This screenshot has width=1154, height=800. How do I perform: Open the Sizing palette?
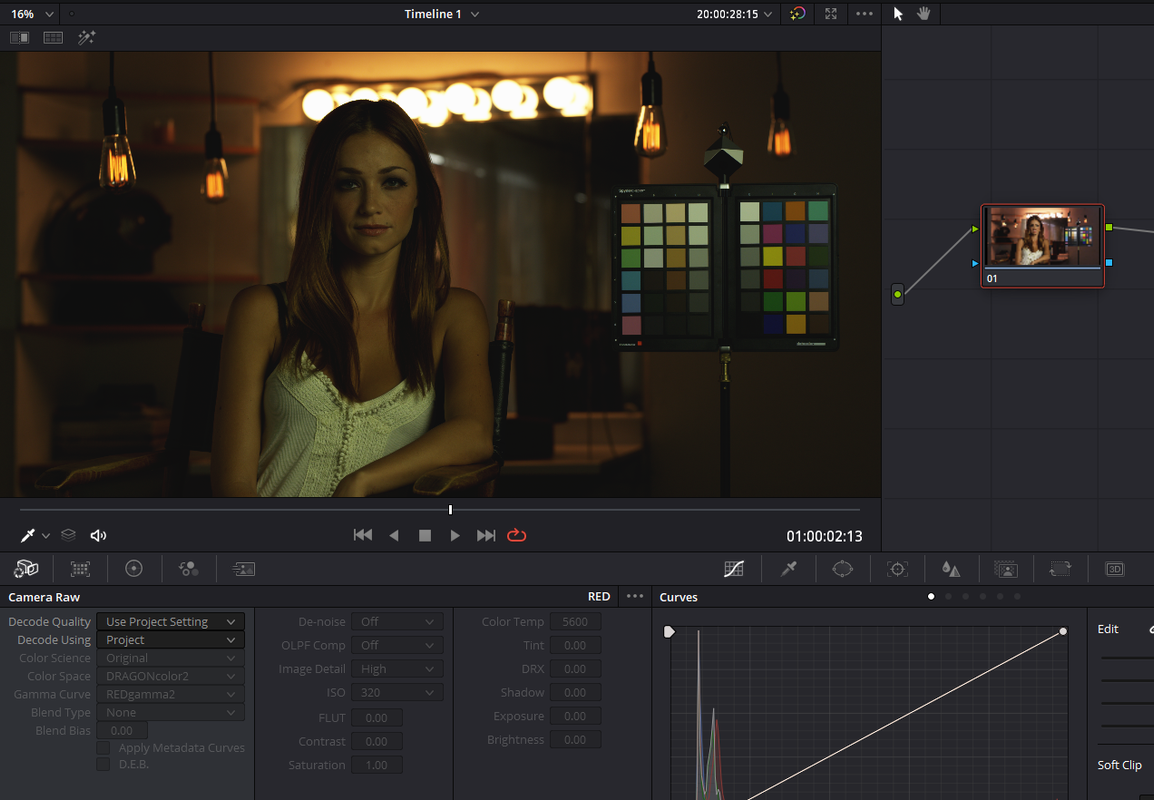pos(1060,568)
